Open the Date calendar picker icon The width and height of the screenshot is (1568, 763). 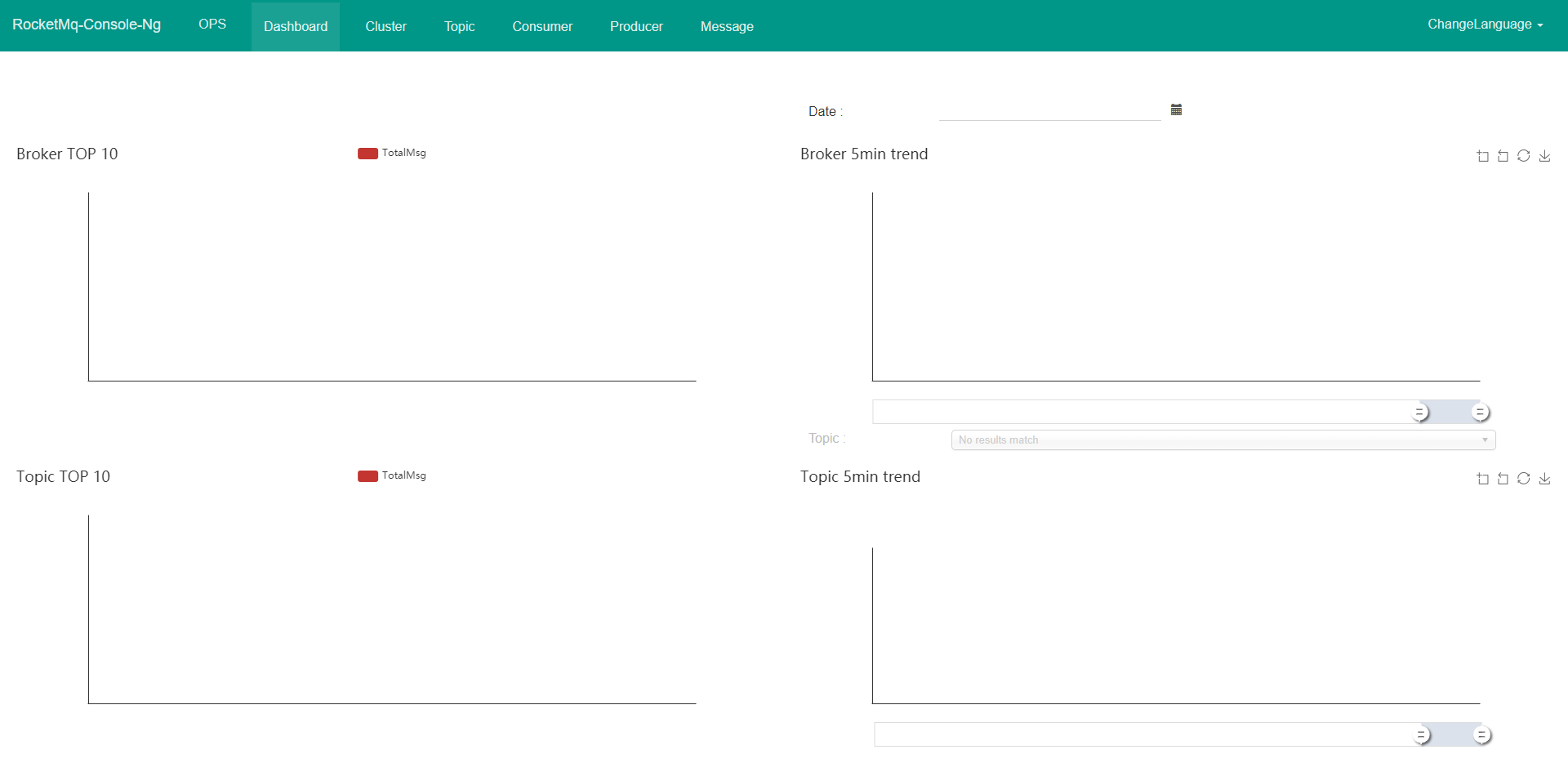click(1176, 109)
